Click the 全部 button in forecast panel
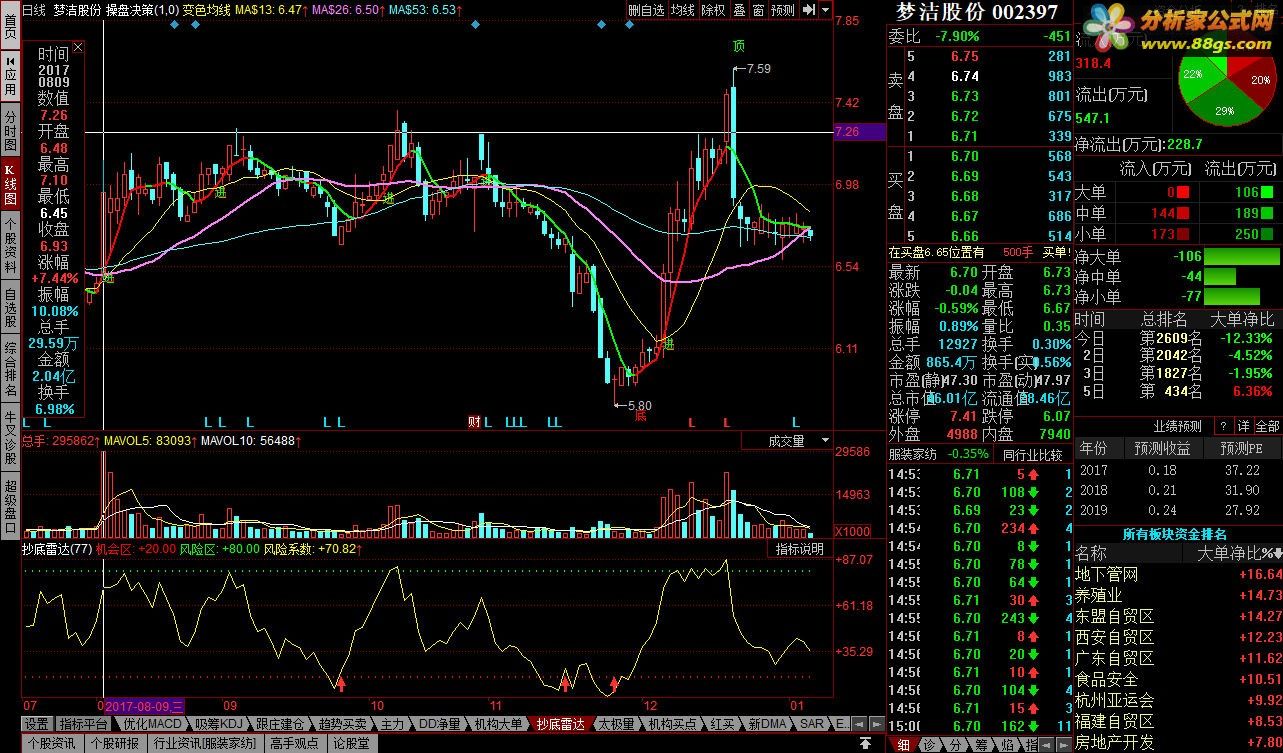 tap(1267, 426)
